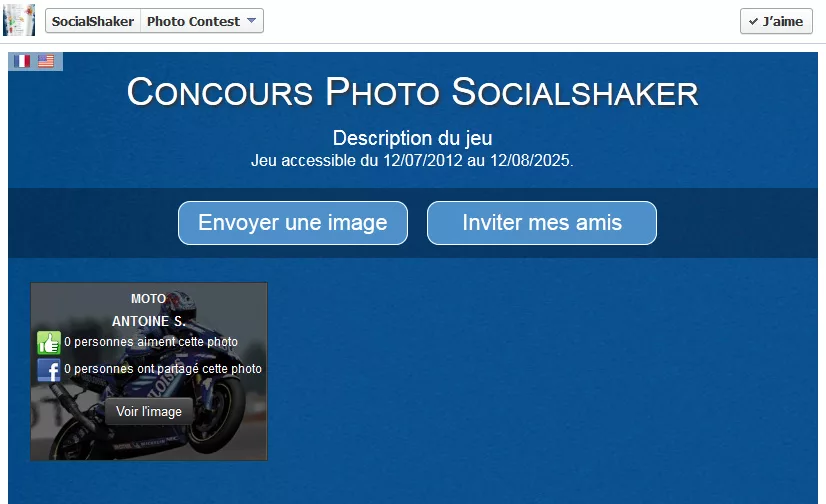The image size is (826, 504).
Task: Go to the SocialShaker page tab
Action: [93, 21]
